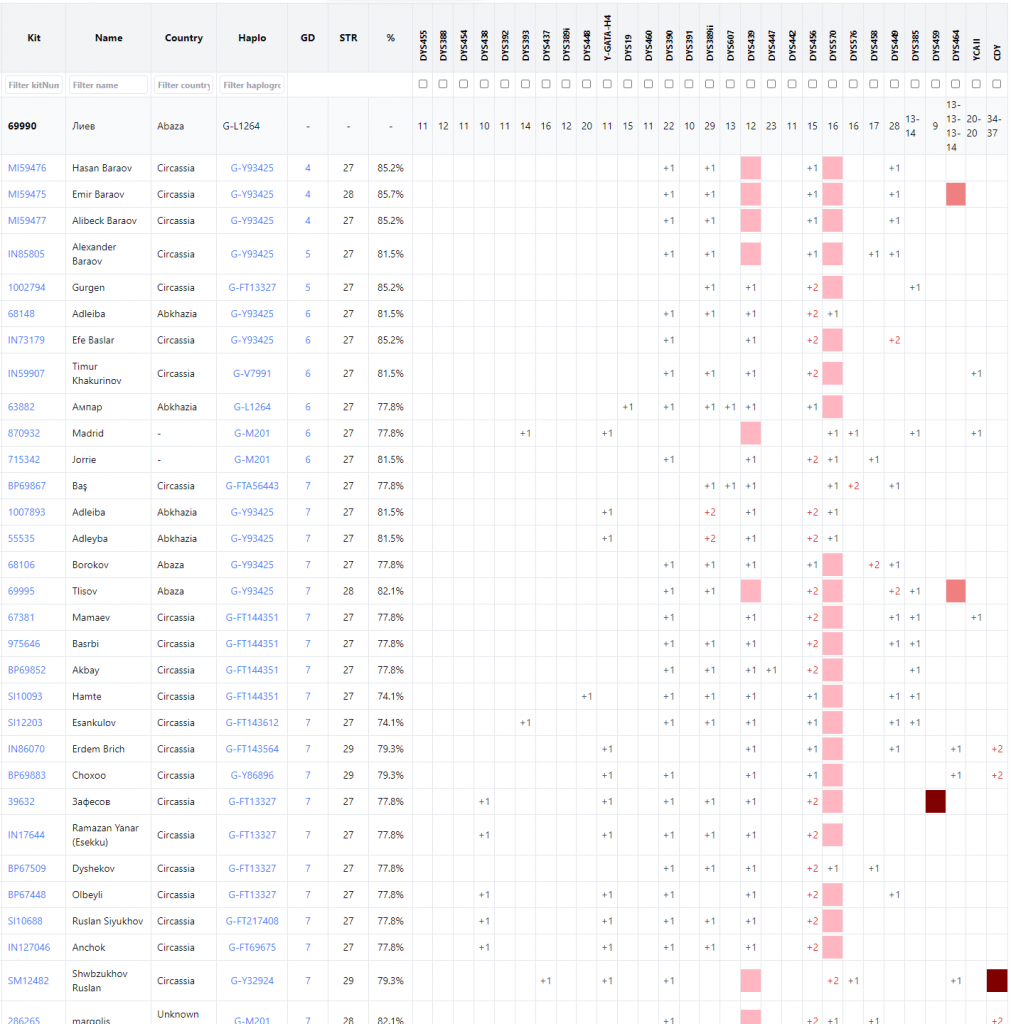Enable the DYS439 column checkbox

(x=751, y=85)
